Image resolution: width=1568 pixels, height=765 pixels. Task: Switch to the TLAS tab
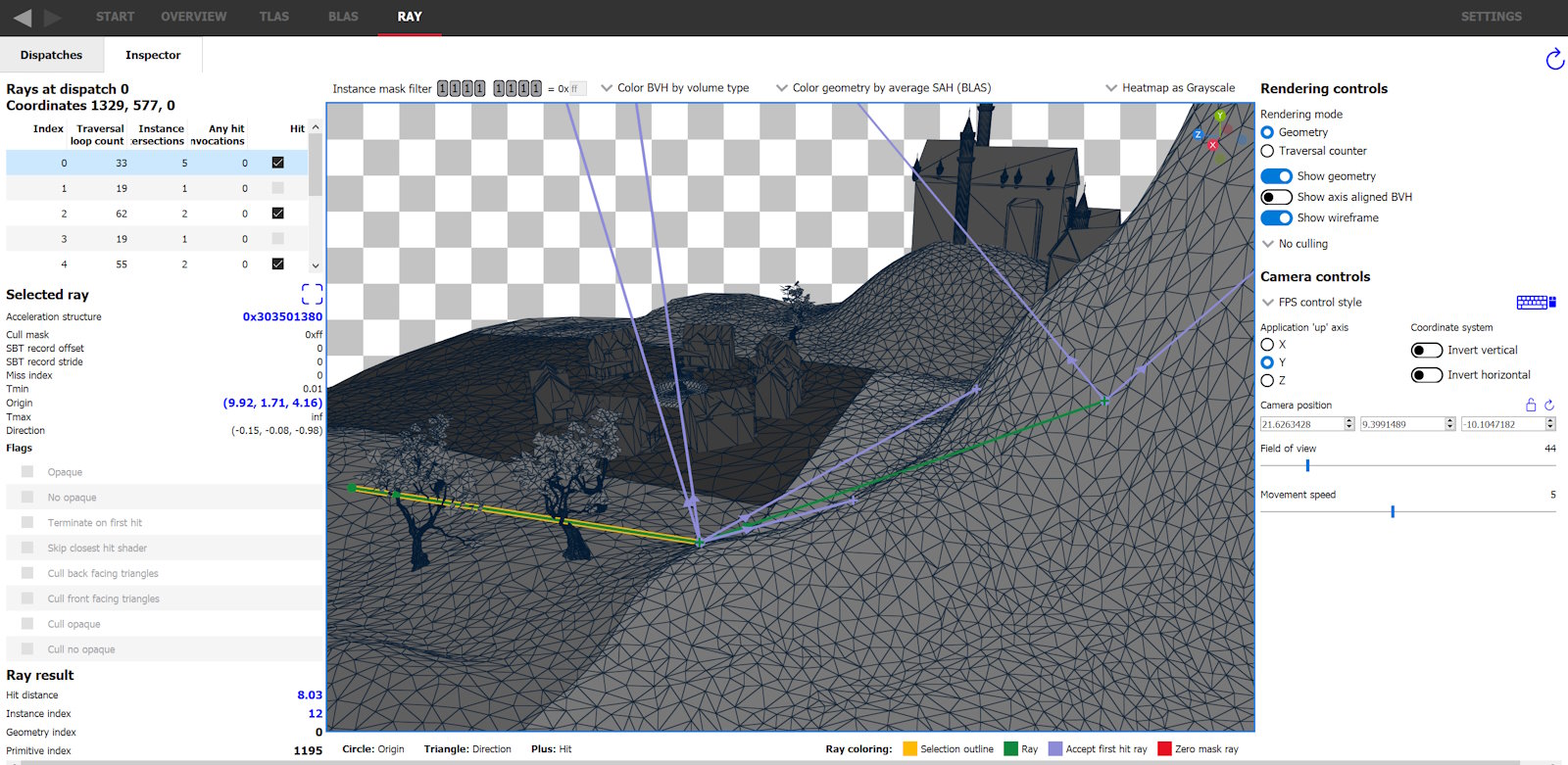pyautogui.click(x=274, y=17)
